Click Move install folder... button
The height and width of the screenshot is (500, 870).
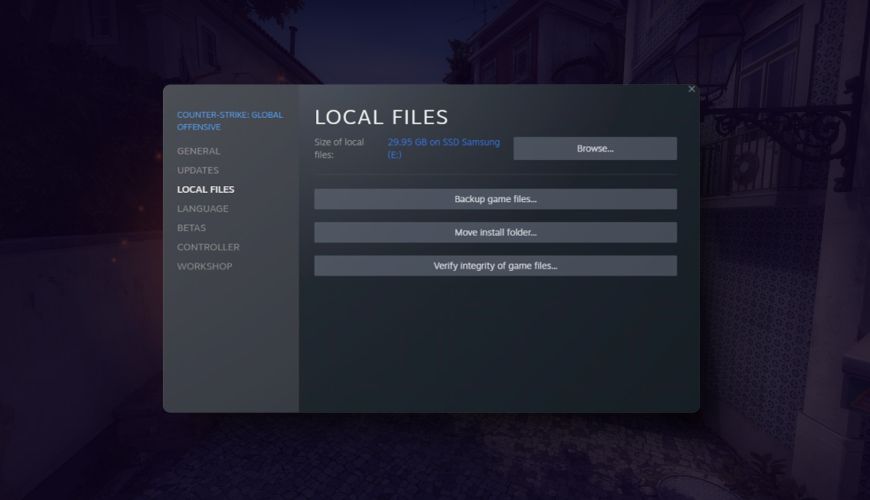[495, 233]
